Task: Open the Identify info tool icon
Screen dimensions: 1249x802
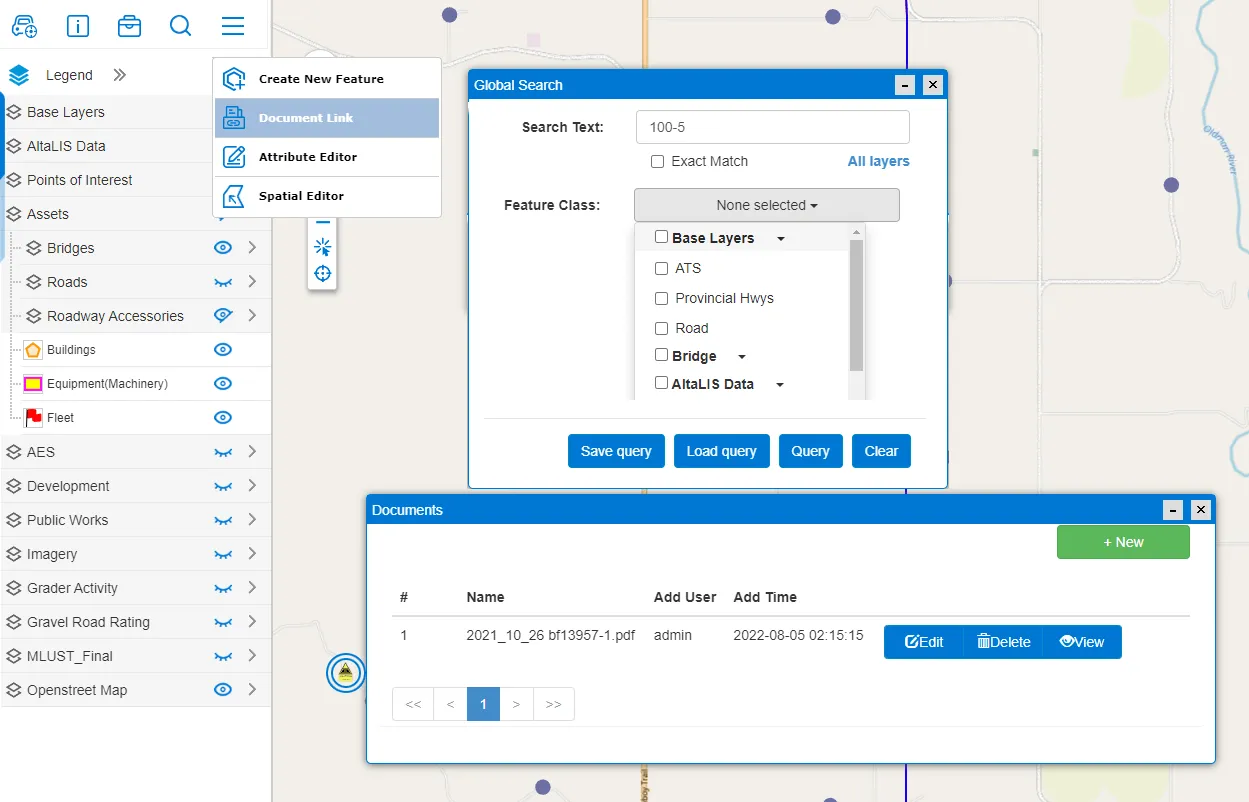Action: [x=77, y=26]
